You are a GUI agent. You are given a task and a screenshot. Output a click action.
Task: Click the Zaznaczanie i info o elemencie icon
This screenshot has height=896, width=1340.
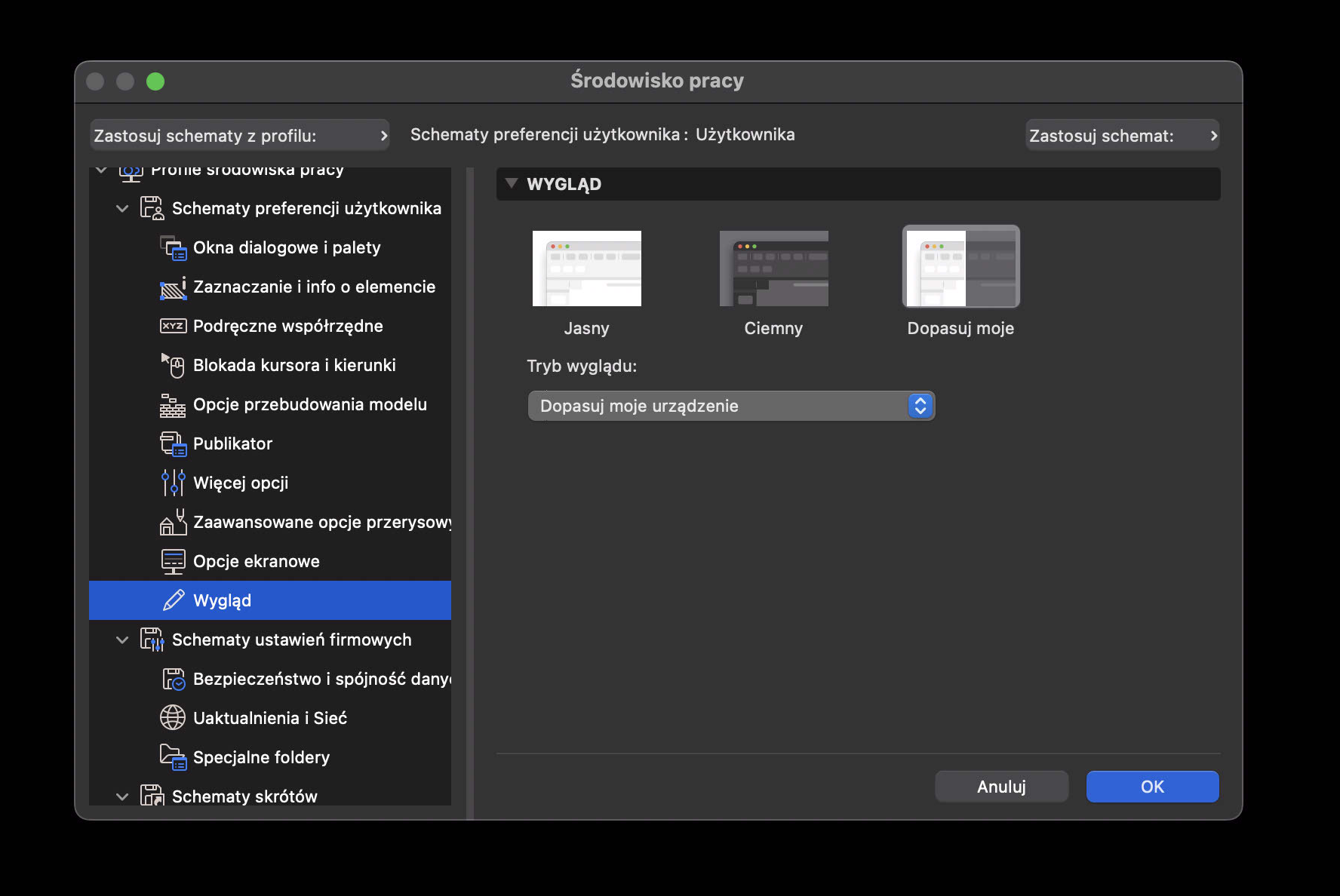173,287
